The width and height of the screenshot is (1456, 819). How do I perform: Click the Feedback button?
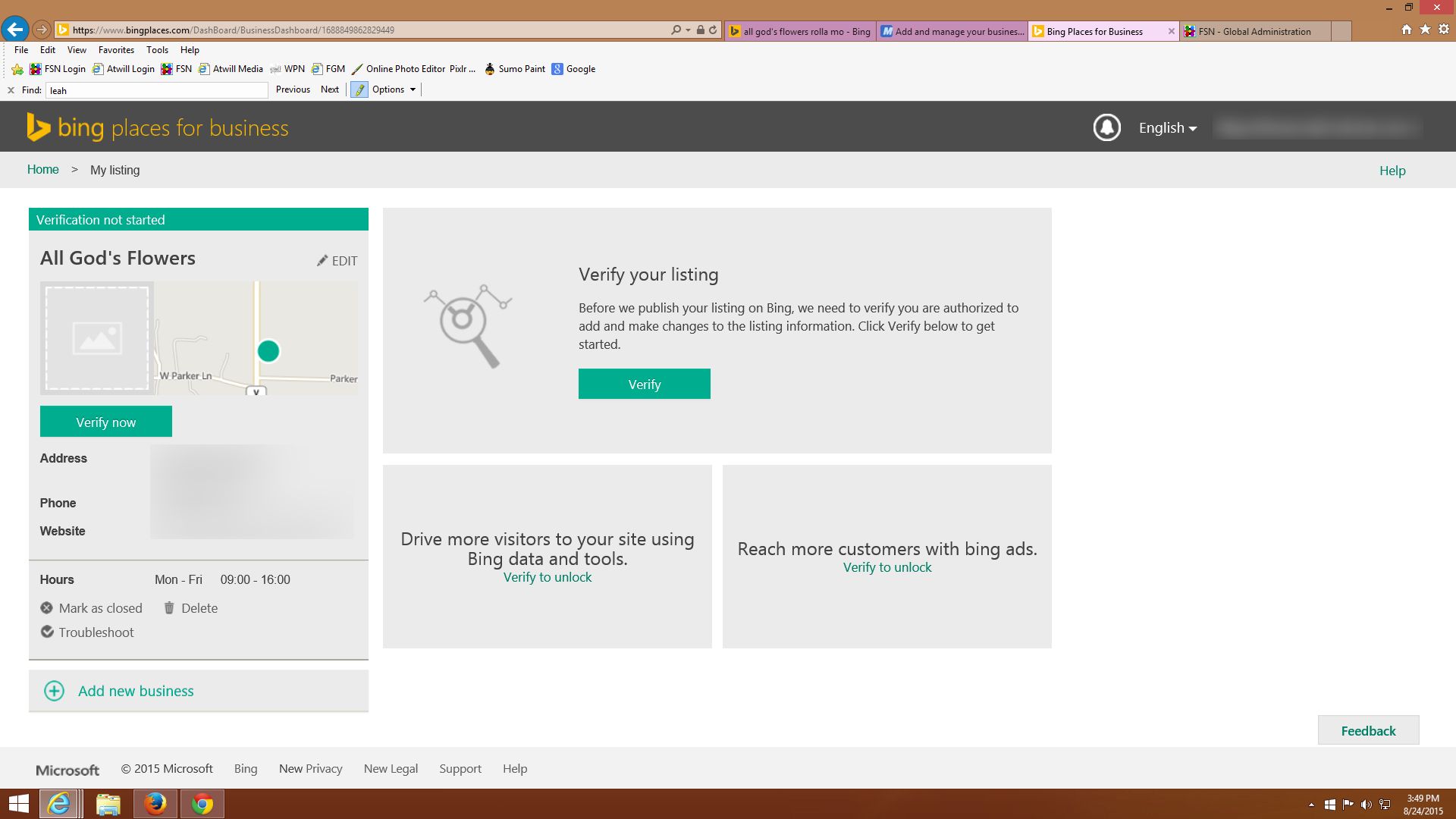click(x=1368, y=730)
